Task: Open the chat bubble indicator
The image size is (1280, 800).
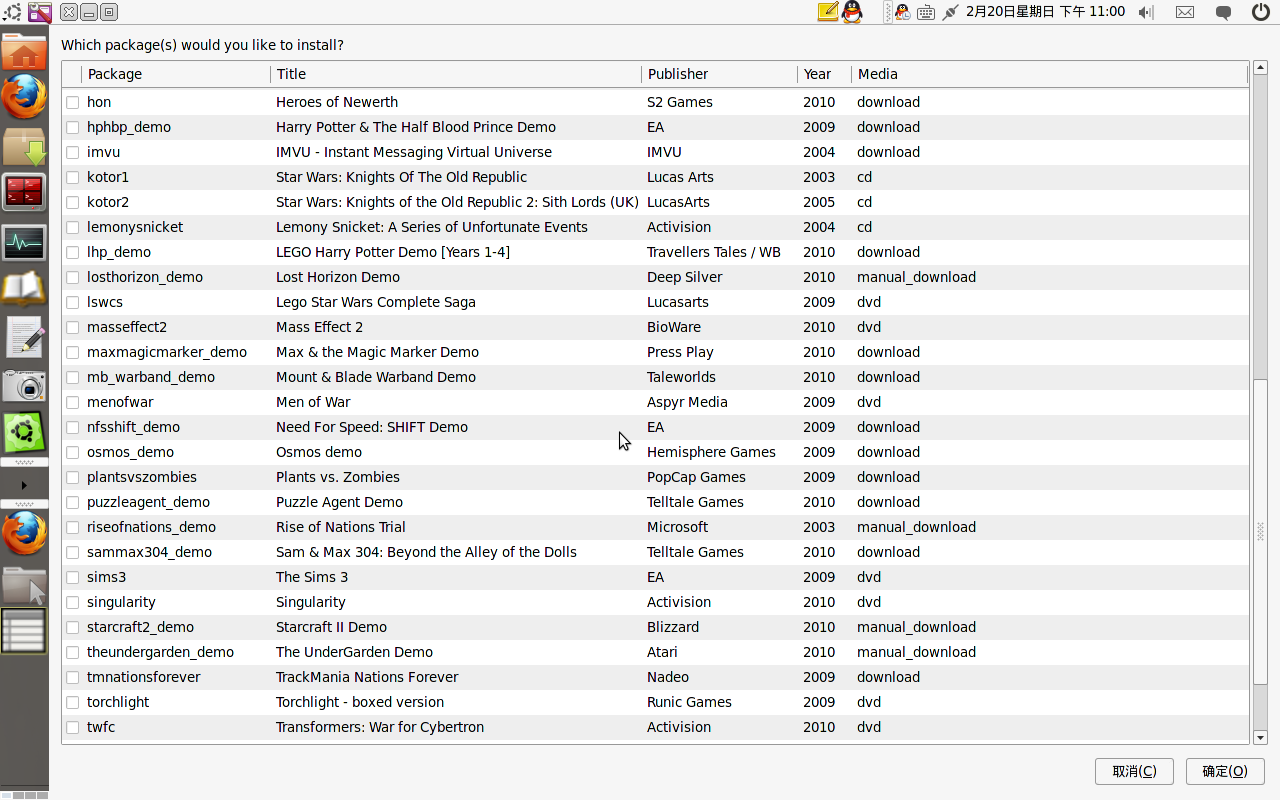Action: click(x=1223, y=12)
